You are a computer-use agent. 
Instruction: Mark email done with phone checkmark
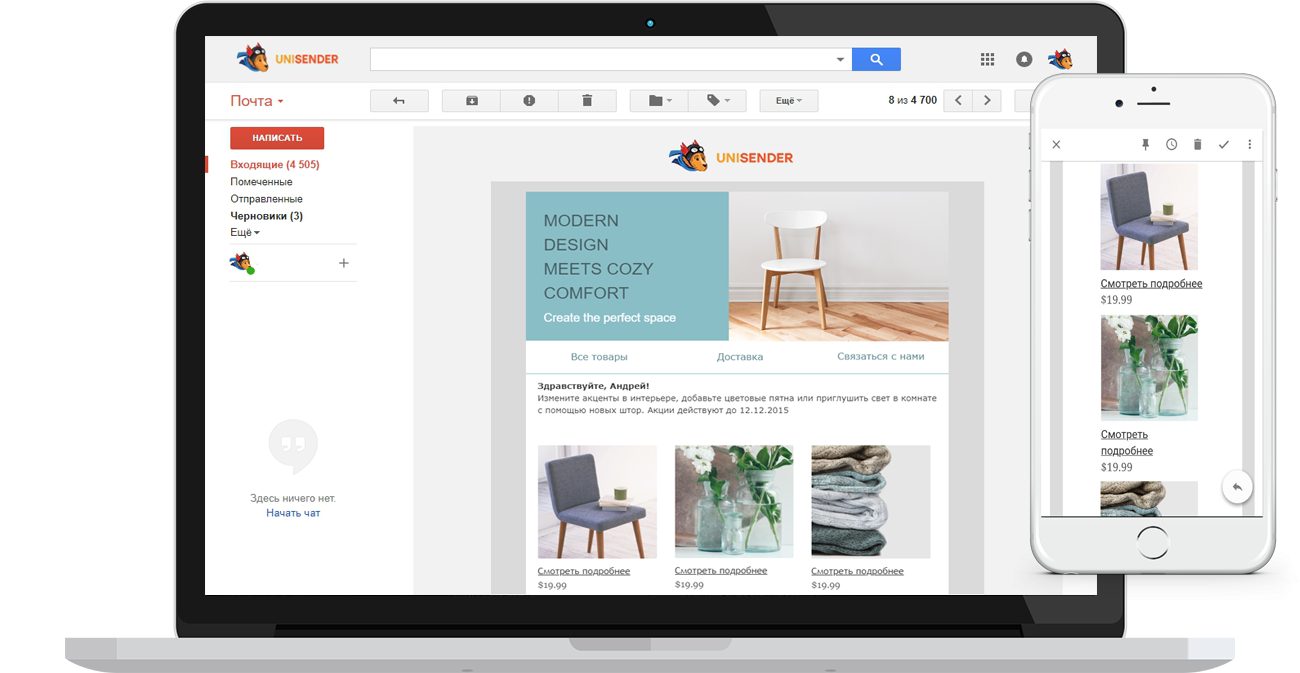(x=1223, y=145)
